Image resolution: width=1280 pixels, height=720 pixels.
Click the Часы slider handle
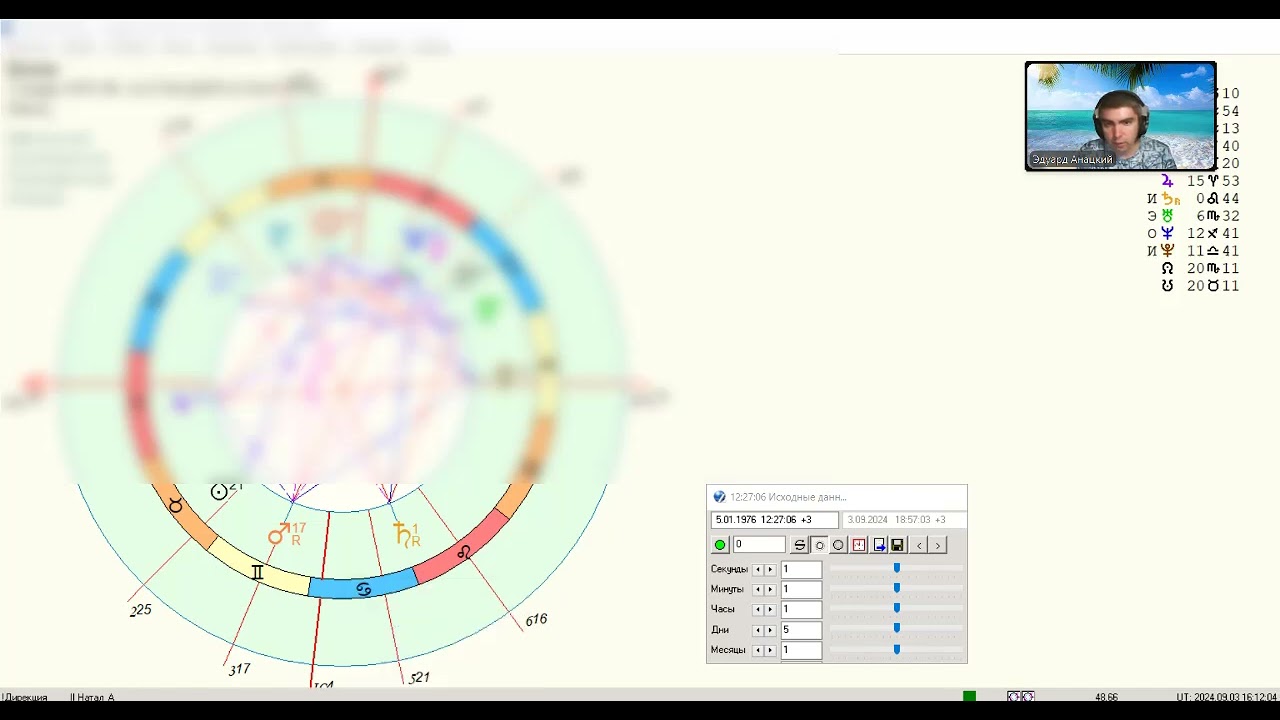897,608
